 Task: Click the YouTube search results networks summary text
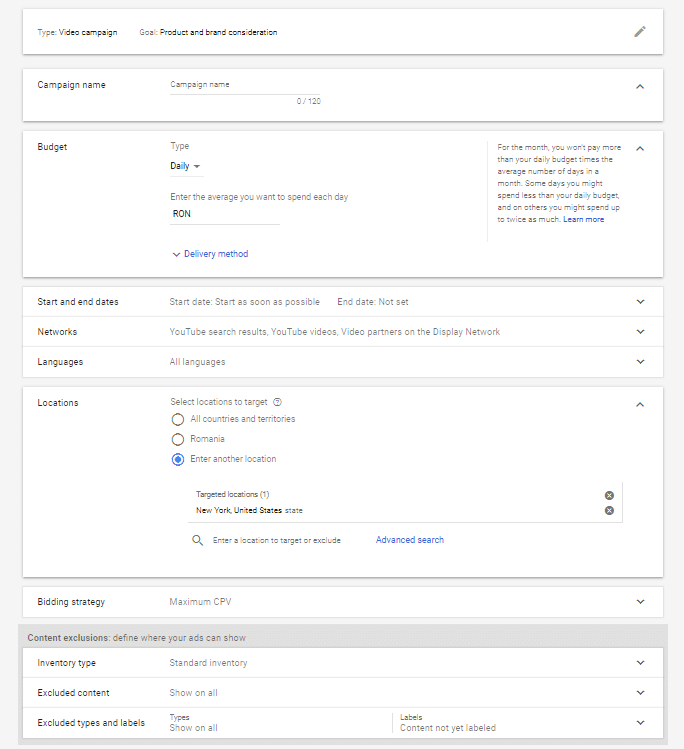(x=335, y=332)
